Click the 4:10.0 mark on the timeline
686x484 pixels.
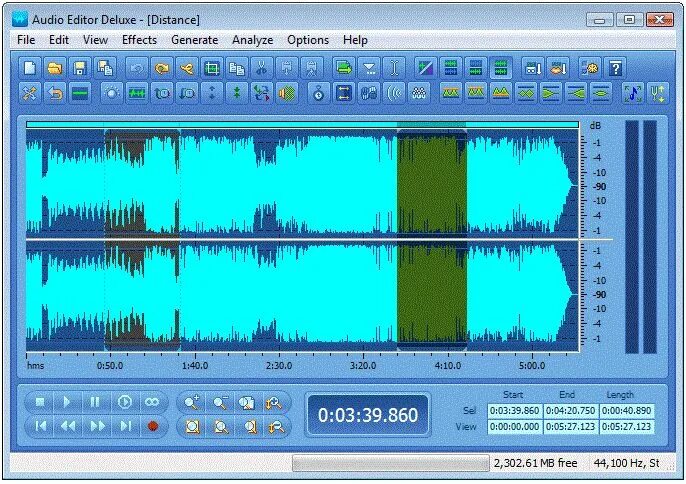tap(448, 365)
